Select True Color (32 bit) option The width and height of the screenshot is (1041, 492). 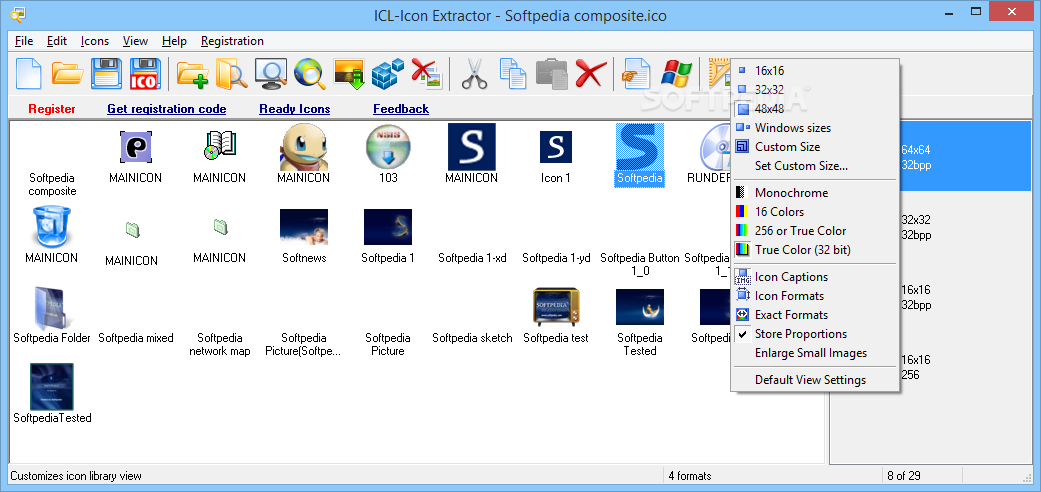click(815, 250)
